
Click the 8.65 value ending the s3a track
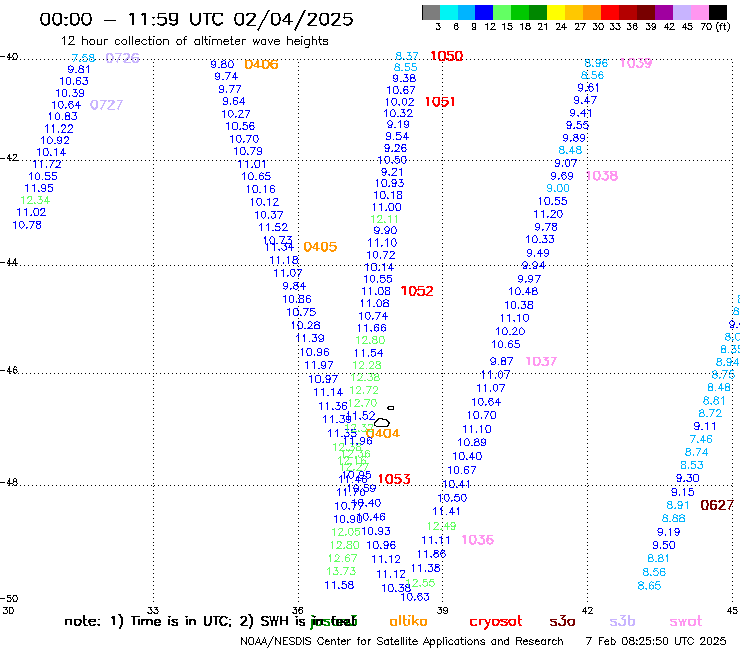coord(649,586)
